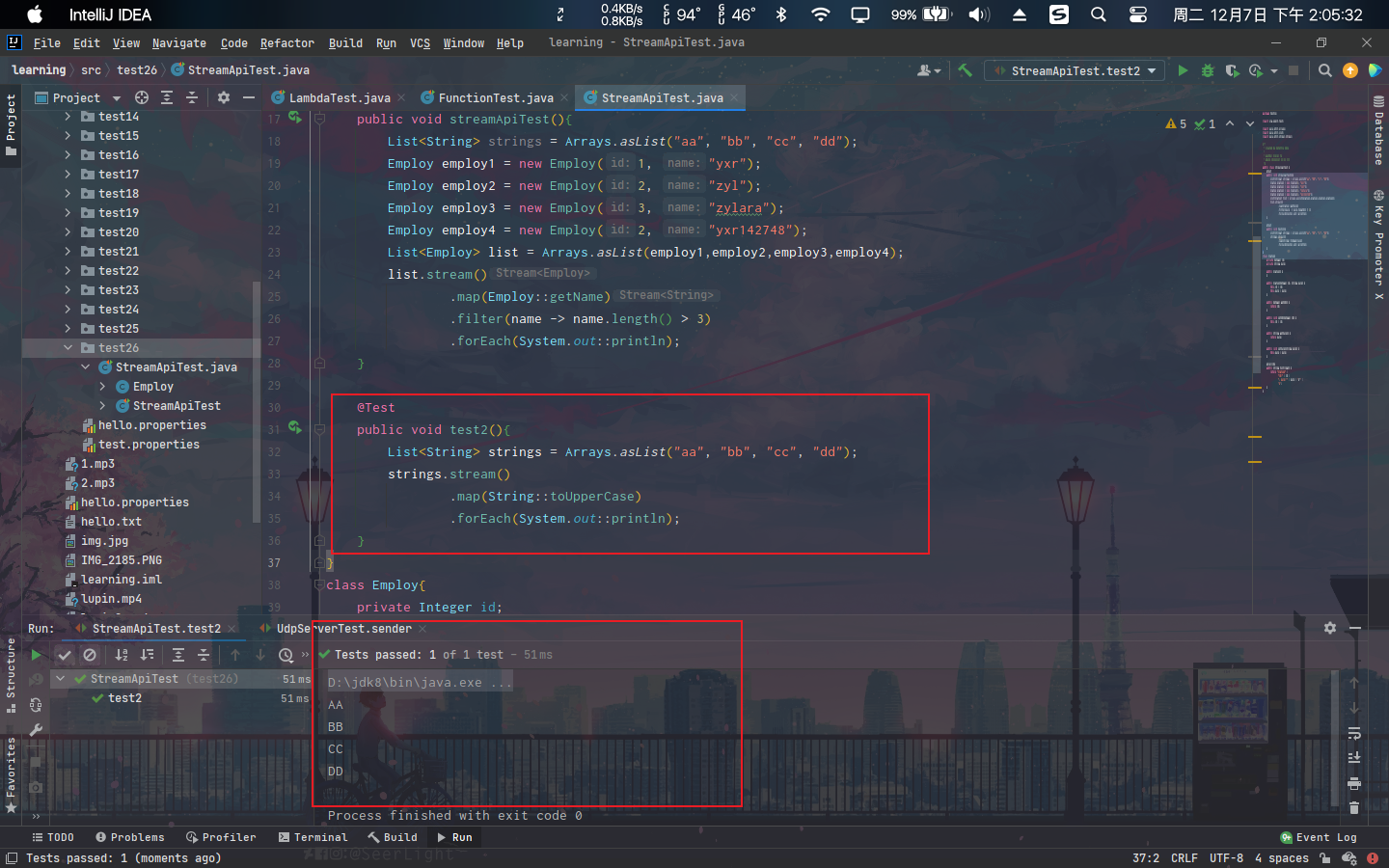The width and height of the screenshot is (1389, 868).
Task: Open Search Everywhere magnifier in the toolbar
Action: coord(1325,70)
